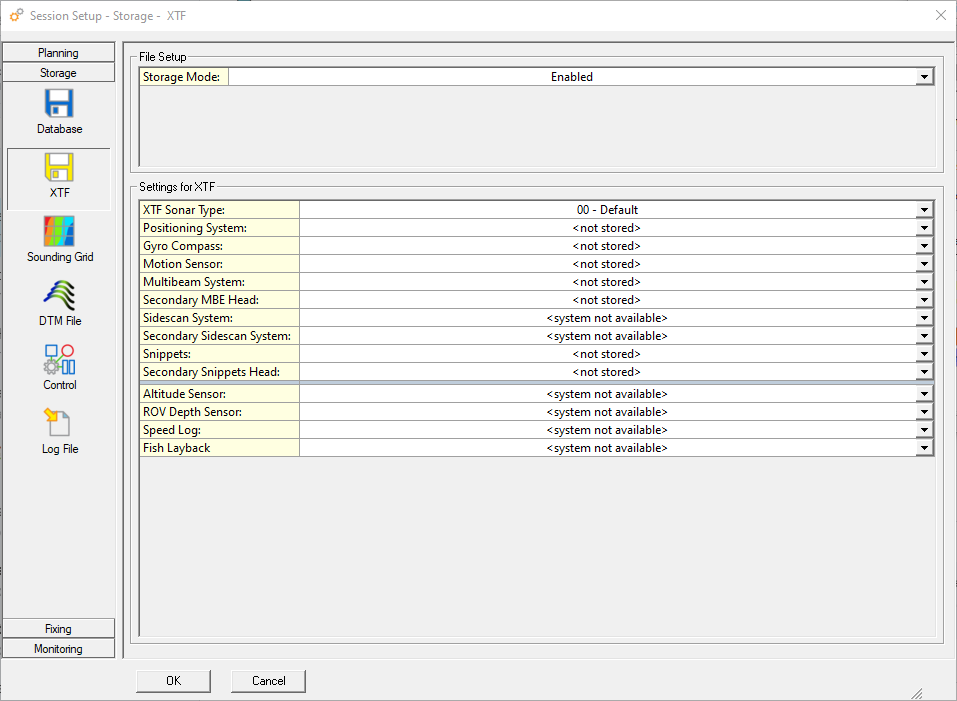Viewport: 957px width, 701px height.
Task: Expand the Positioning System dropdown
Action: [924, 228]
